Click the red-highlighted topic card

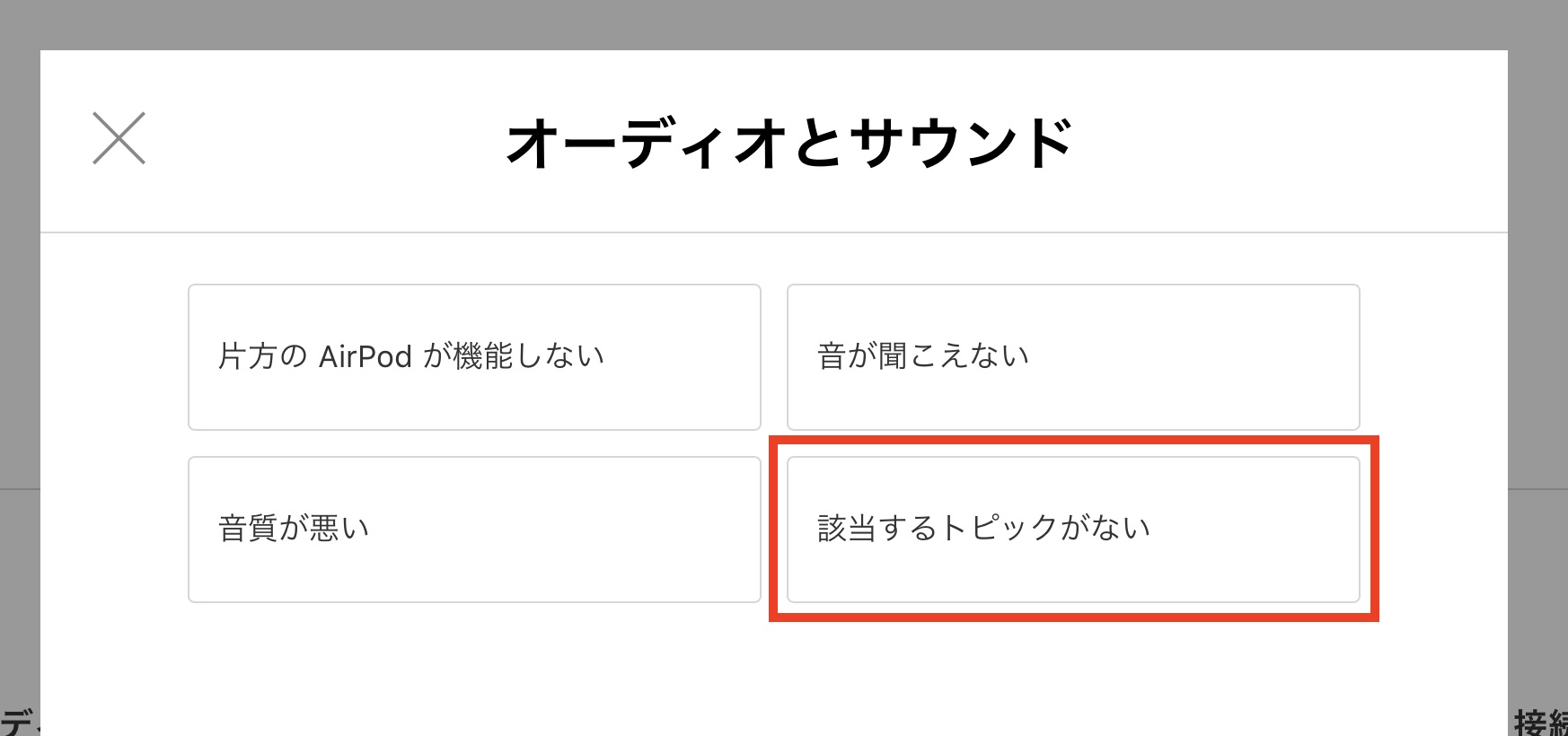1073,530
